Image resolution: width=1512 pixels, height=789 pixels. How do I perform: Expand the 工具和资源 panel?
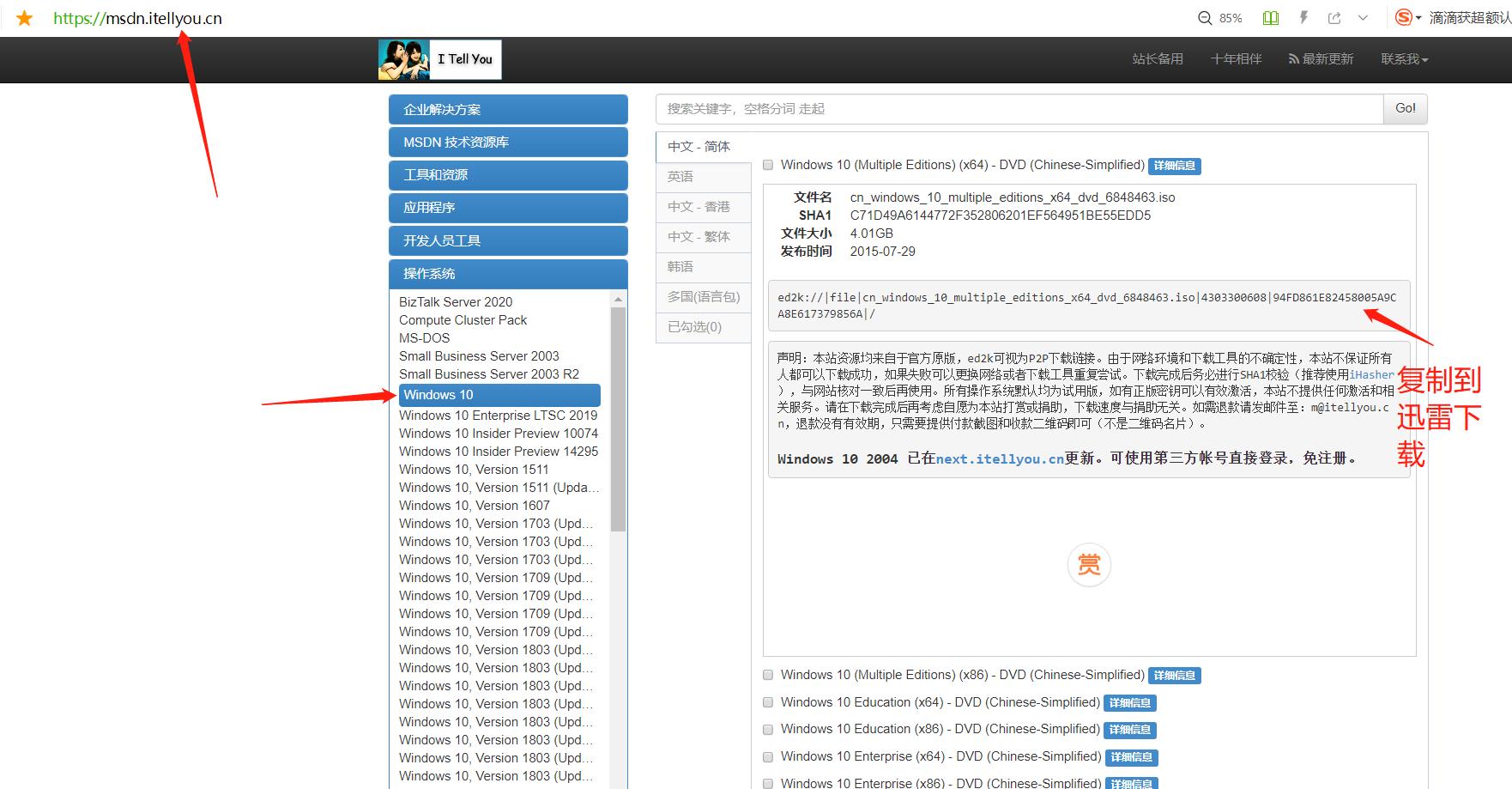(x=508, y=175)
